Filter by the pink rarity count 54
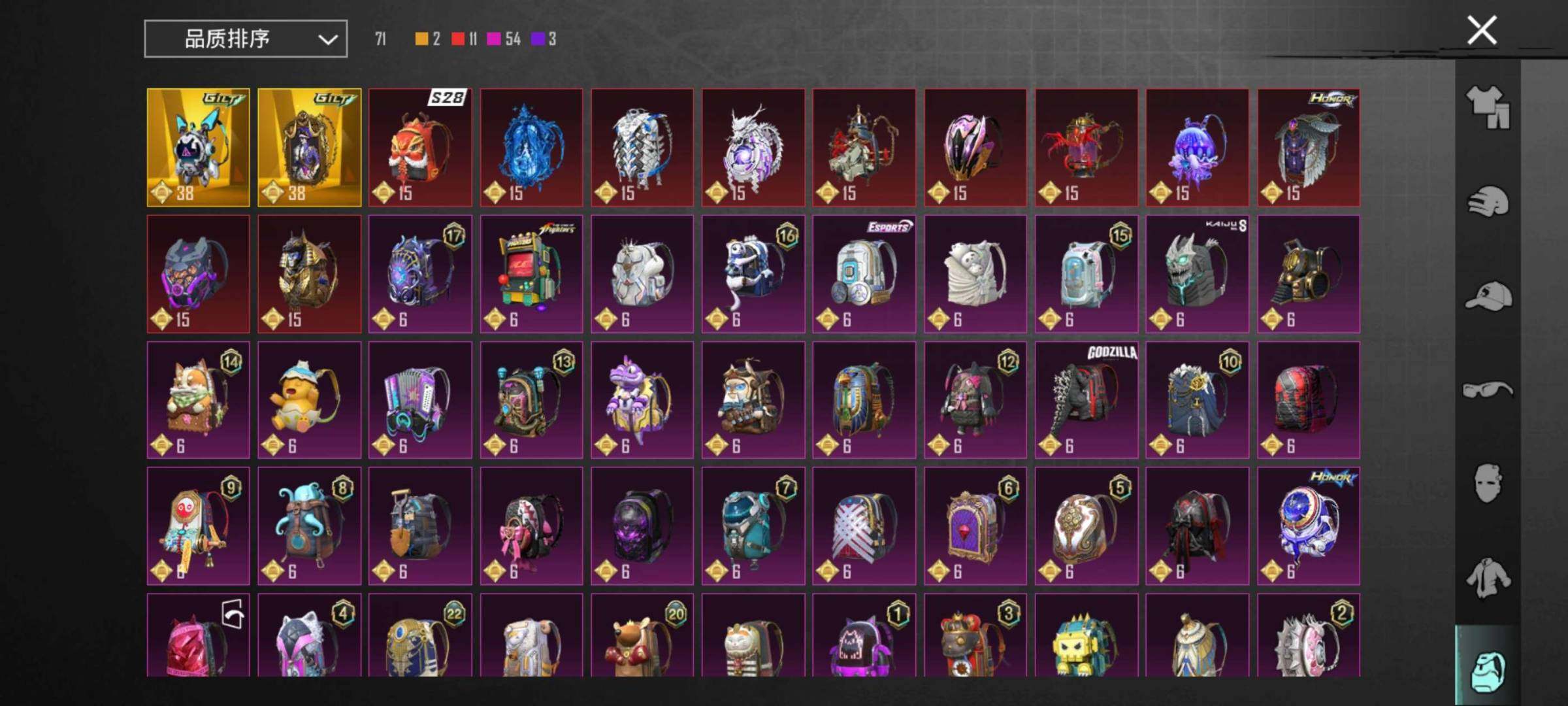 point(504,39)
